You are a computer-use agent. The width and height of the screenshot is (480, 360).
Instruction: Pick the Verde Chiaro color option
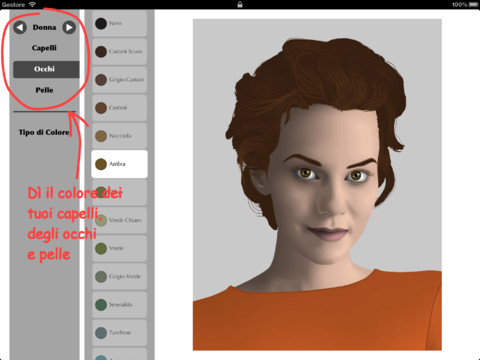119,220
